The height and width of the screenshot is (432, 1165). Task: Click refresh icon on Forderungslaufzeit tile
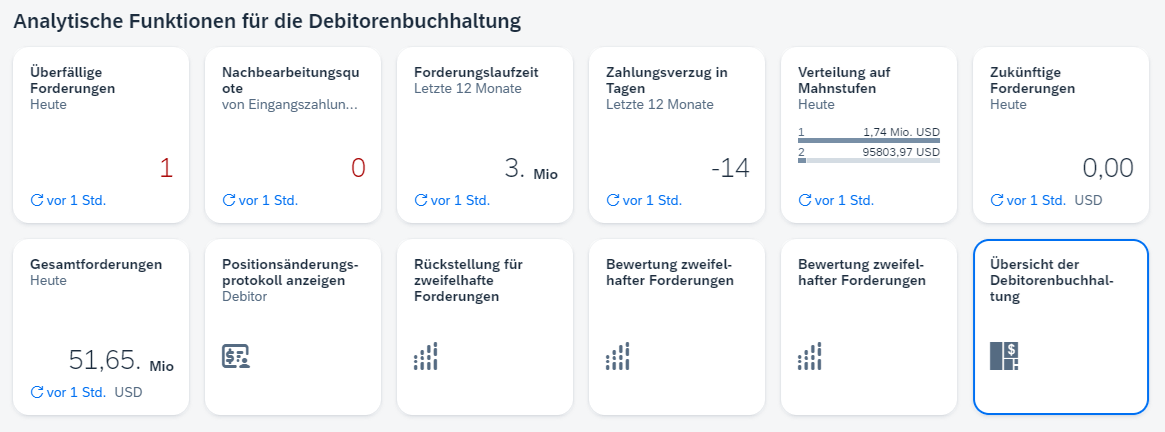[x=421, y=200]
